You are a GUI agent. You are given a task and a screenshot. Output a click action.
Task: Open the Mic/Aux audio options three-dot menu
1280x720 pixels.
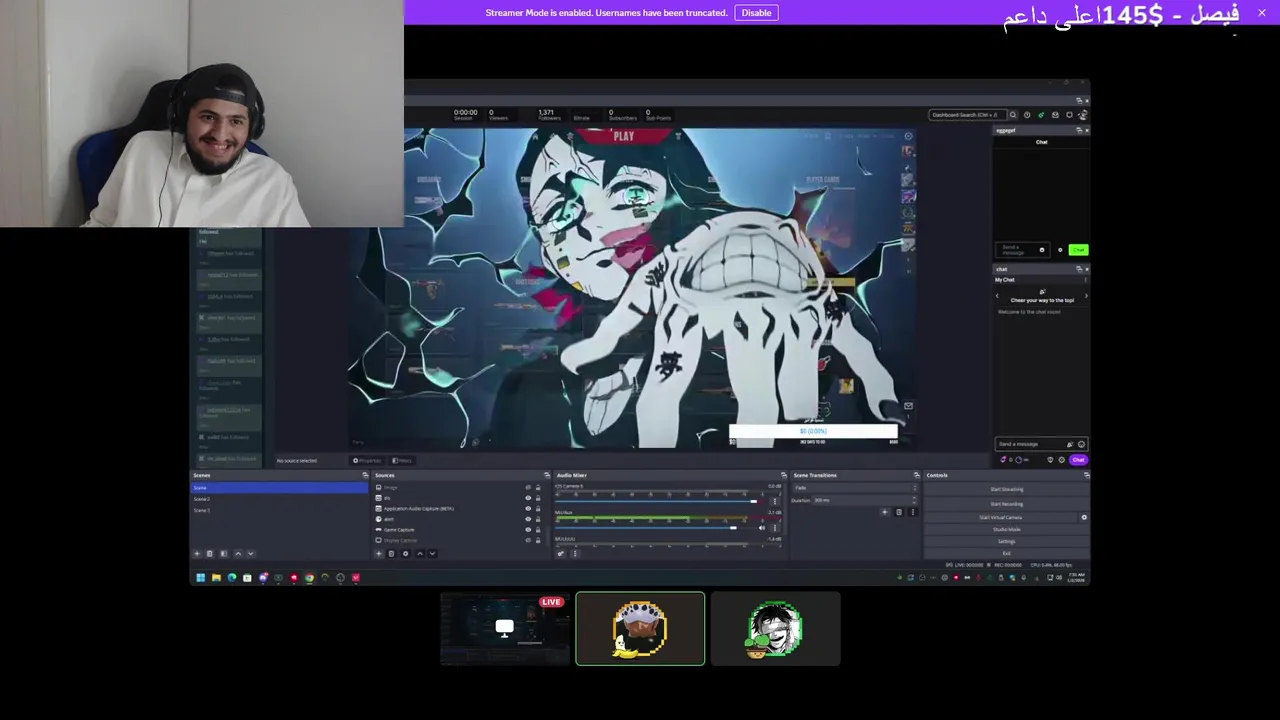pos(774,527)
